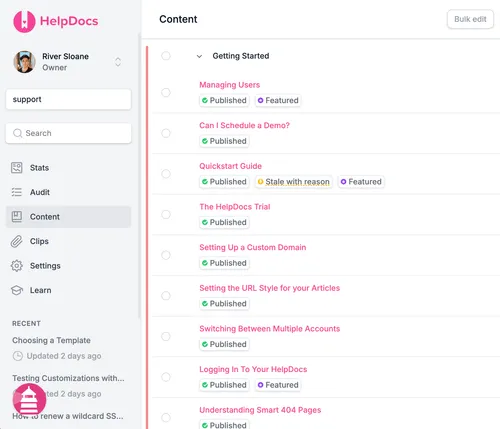Tick the Can I Schedule a Demo? checkbox
This screenshot has width=500, height=429.
(x=166, y=133)
